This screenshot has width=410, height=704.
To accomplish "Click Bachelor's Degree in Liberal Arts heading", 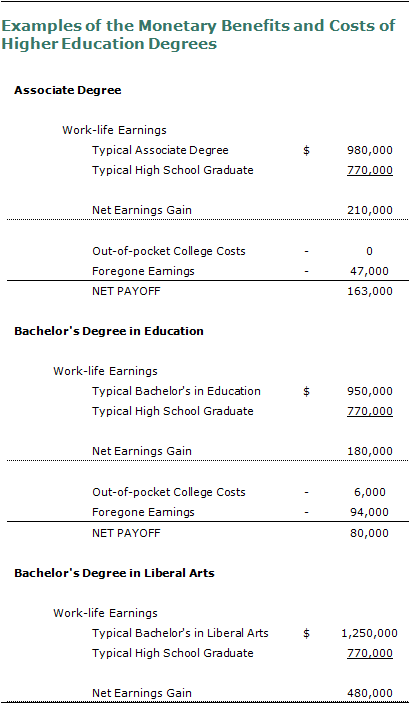I will coord(115,573).
